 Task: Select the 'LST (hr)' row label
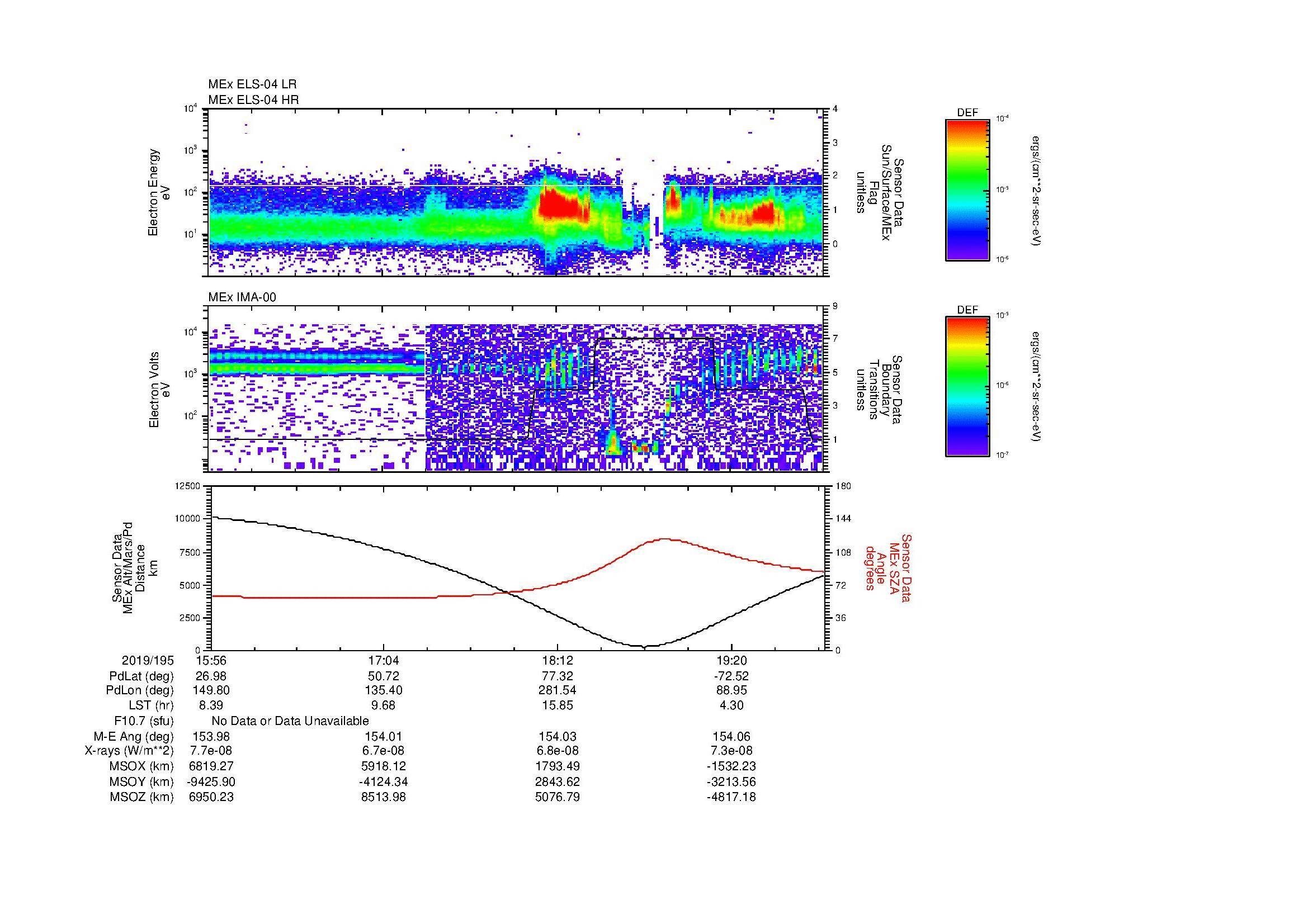point(151,706)
